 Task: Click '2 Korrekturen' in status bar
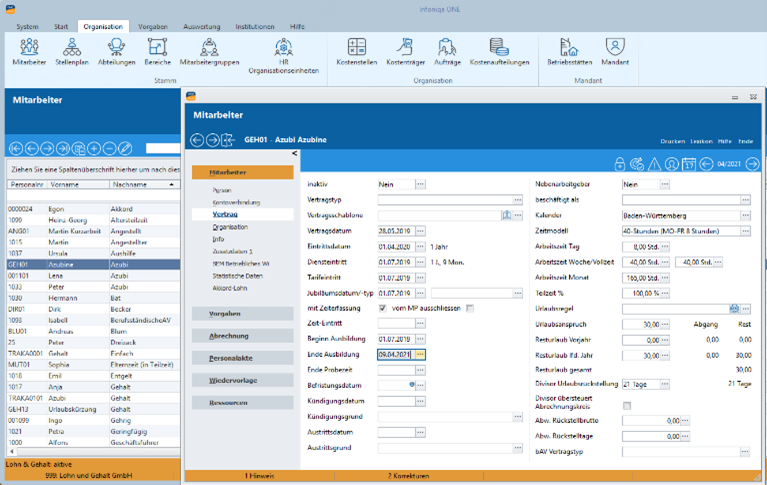408,476
